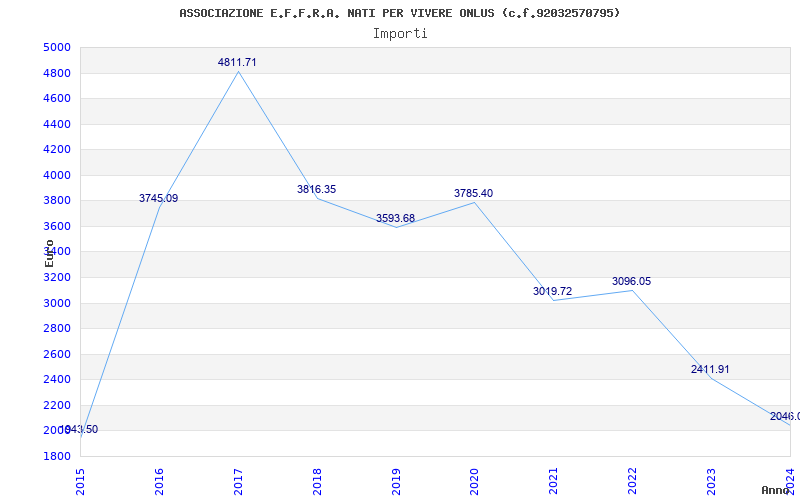Click x-axis year 2015

[80, 482]
